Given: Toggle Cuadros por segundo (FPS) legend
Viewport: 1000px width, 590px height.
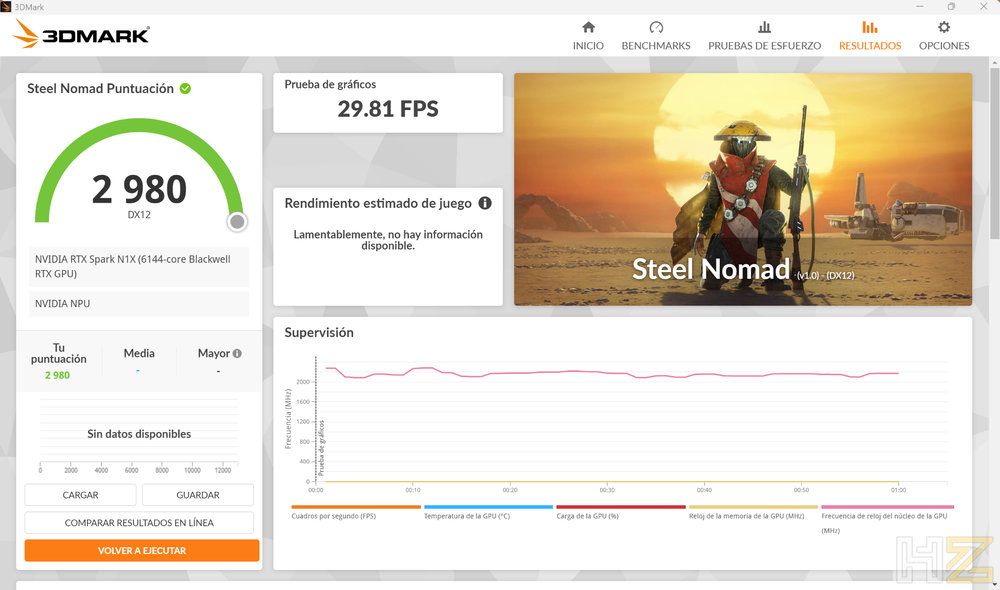Looking at the screenshot, I should click(355, 512).
